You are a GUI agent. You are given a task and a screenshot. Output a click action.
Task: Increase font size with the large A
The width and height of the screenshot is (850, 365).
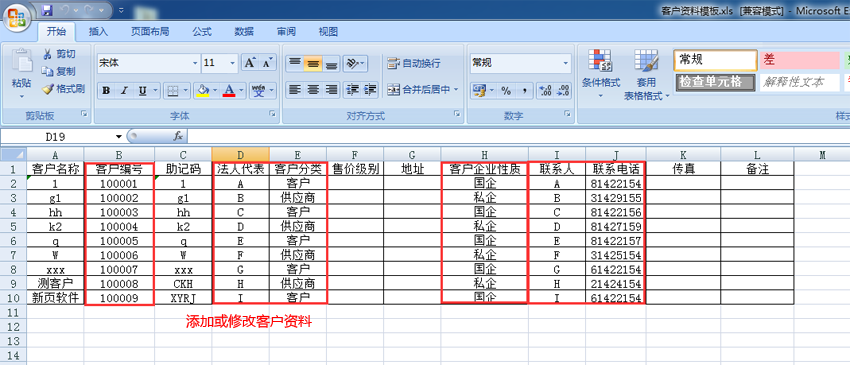coord(249,63)
